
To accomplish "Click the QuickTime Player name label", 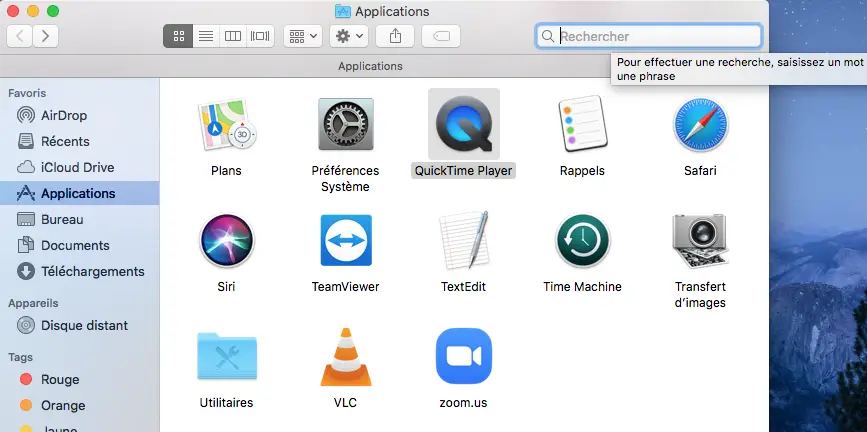I will pos(464,170).
